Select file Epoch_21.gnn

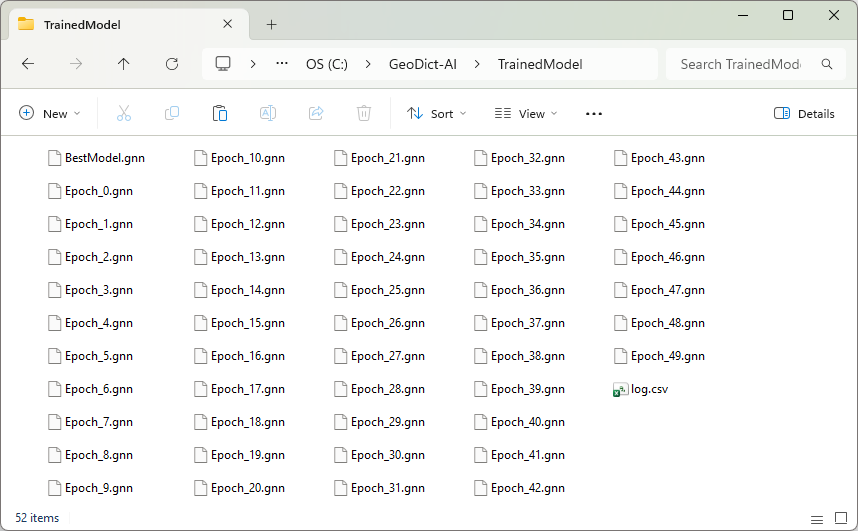point(380,158)
